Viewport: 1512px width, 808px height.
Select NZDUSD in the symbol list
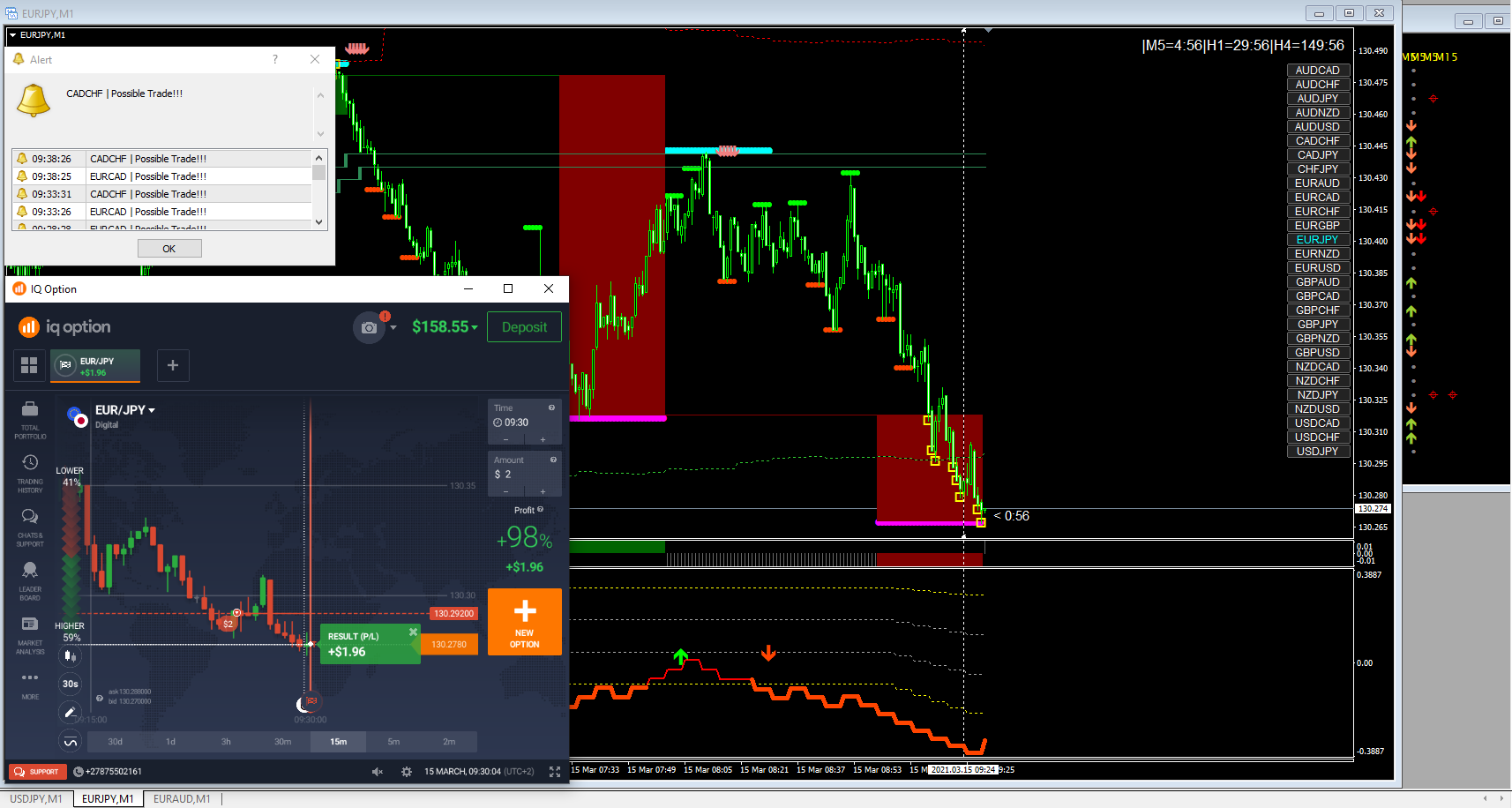pyautogui.click(x=1317, y=409)
